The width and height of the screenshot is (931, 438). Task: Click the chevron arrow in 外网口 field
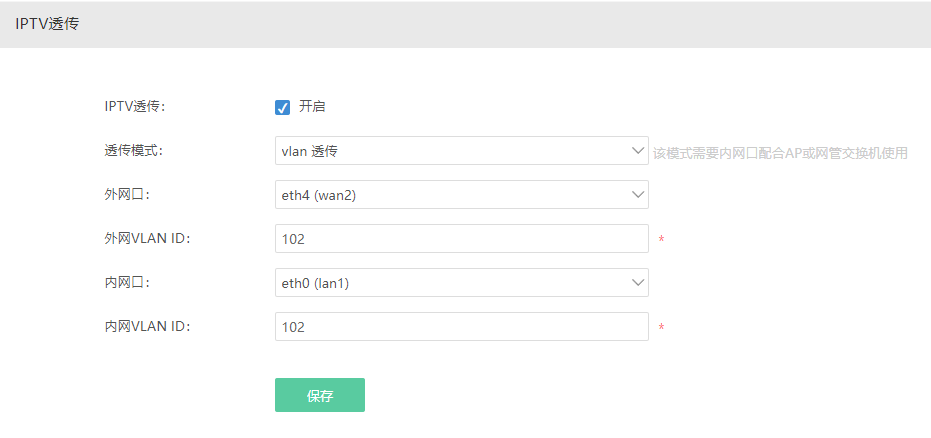point(638,195)
